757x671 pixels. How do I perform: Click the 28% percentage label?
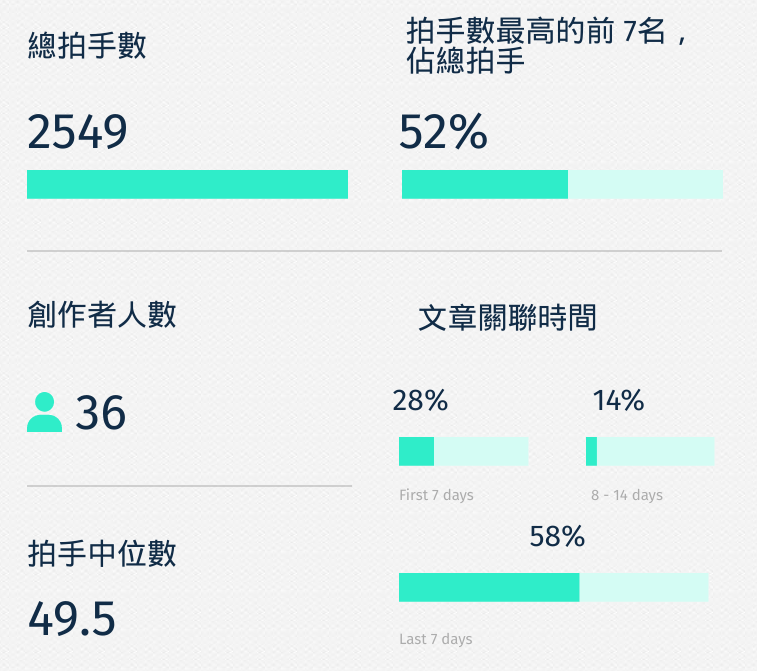click(x=420, y=401)
